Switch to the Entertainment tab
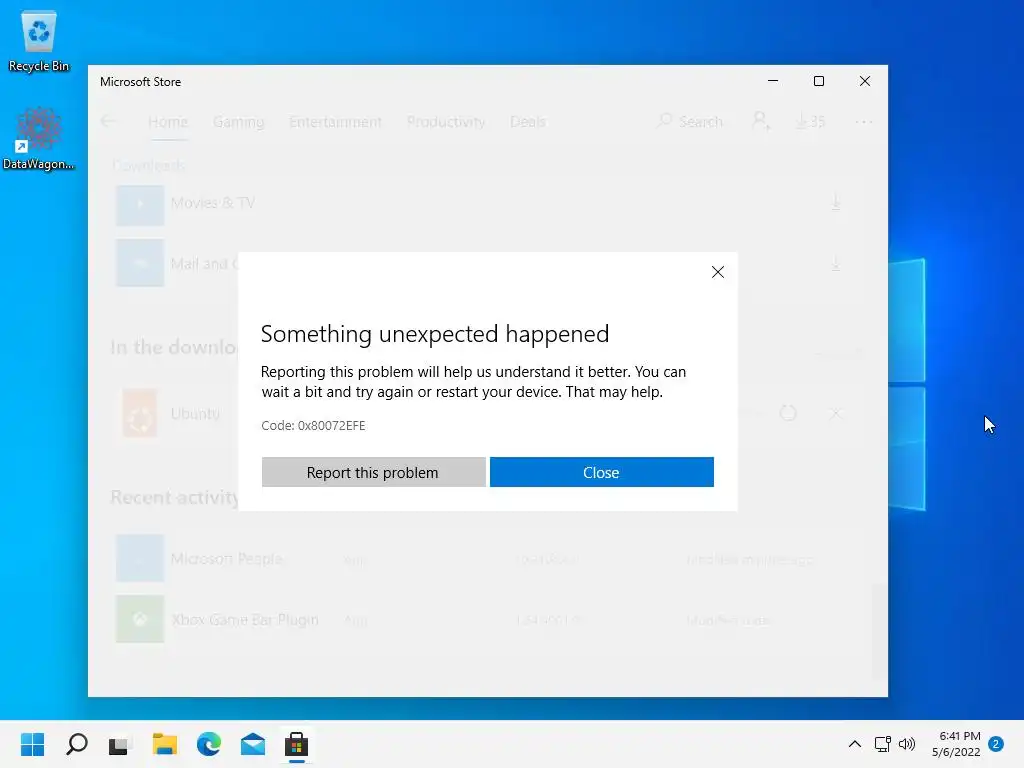Screen dimensions: 1024x768 point(336,122)
